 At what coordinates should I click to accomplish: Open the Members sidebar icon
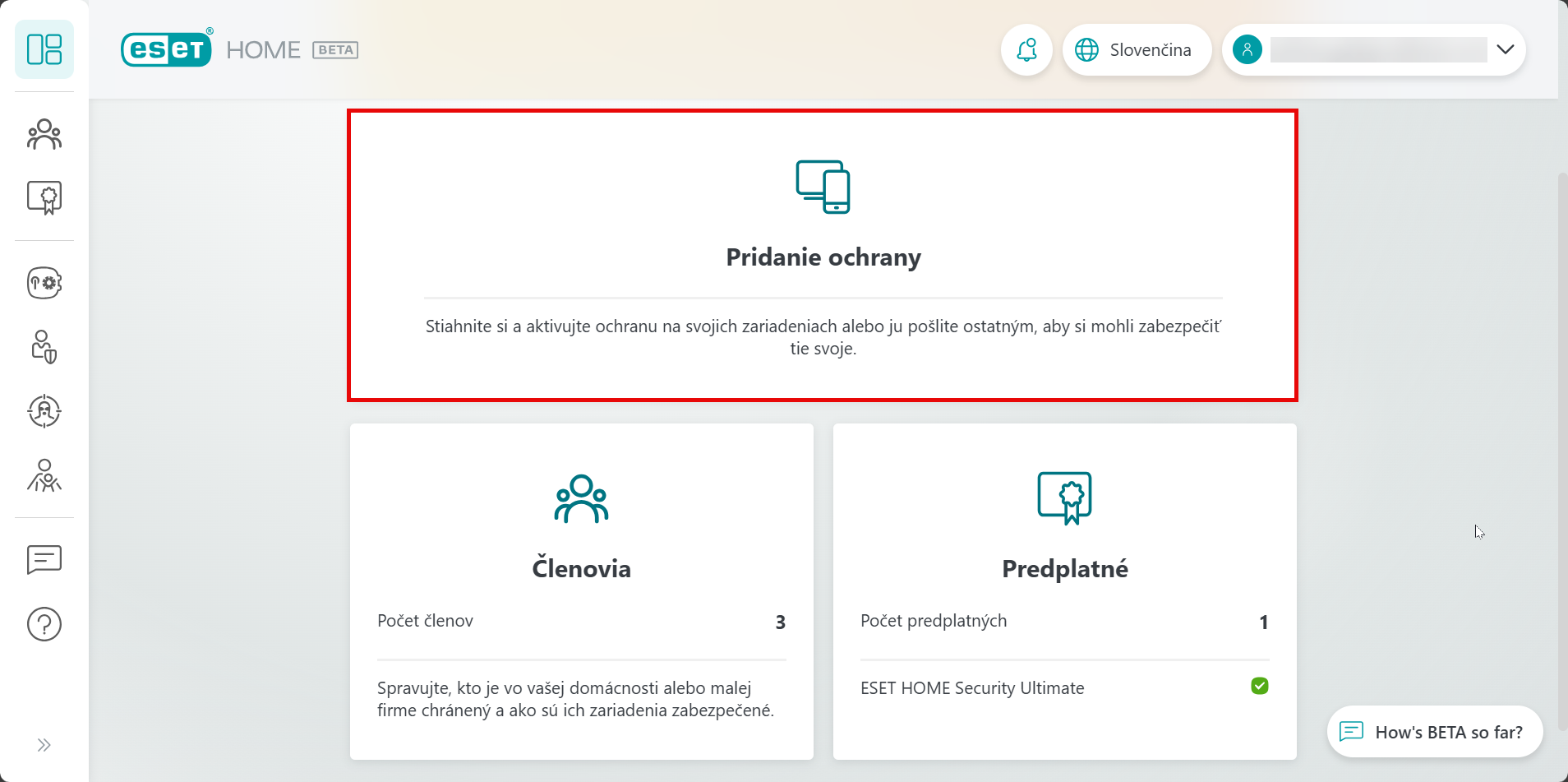(x=44, y=134)
